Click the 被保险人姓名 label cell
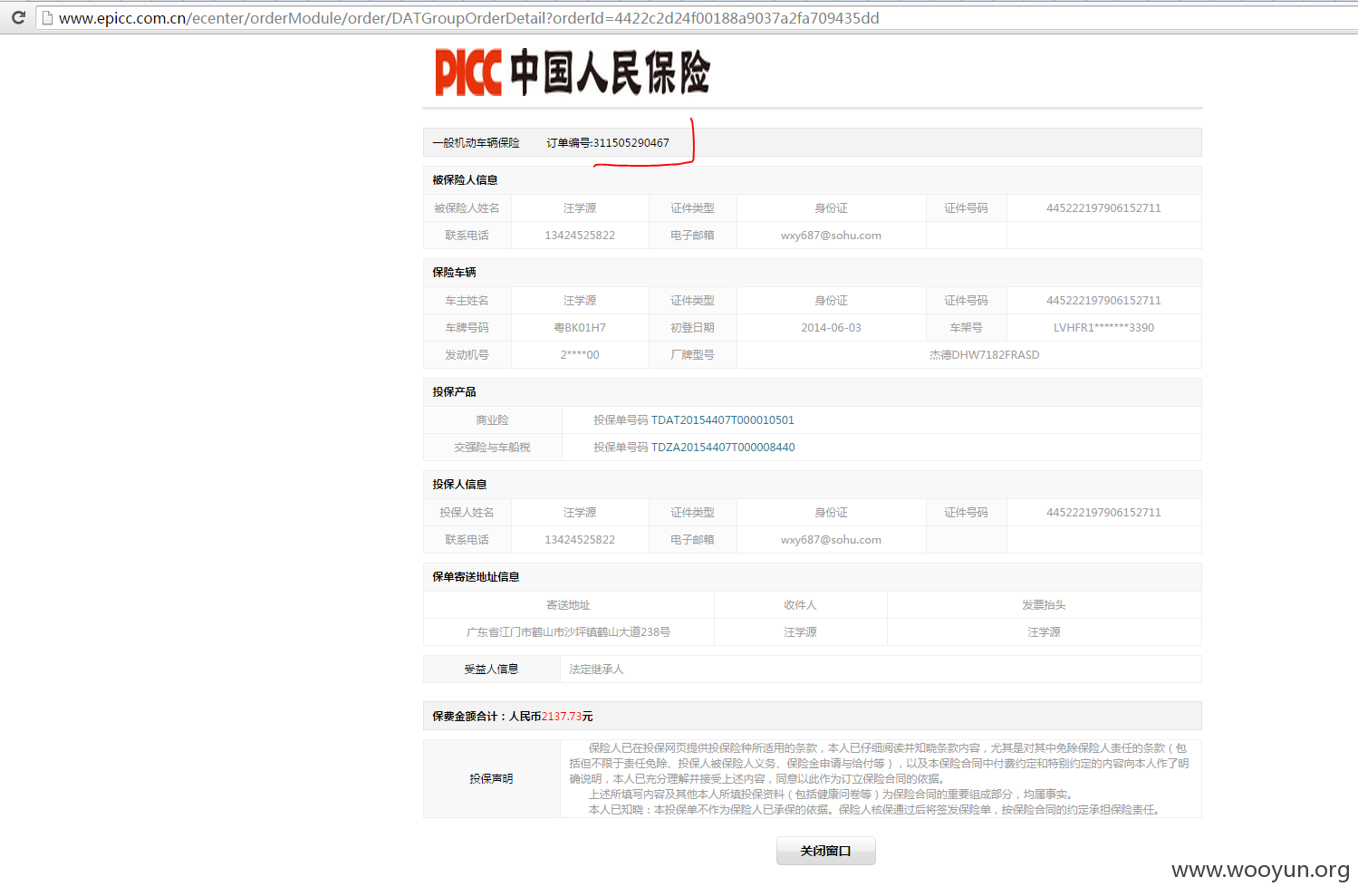The image size is (1358, 896). 467,208
